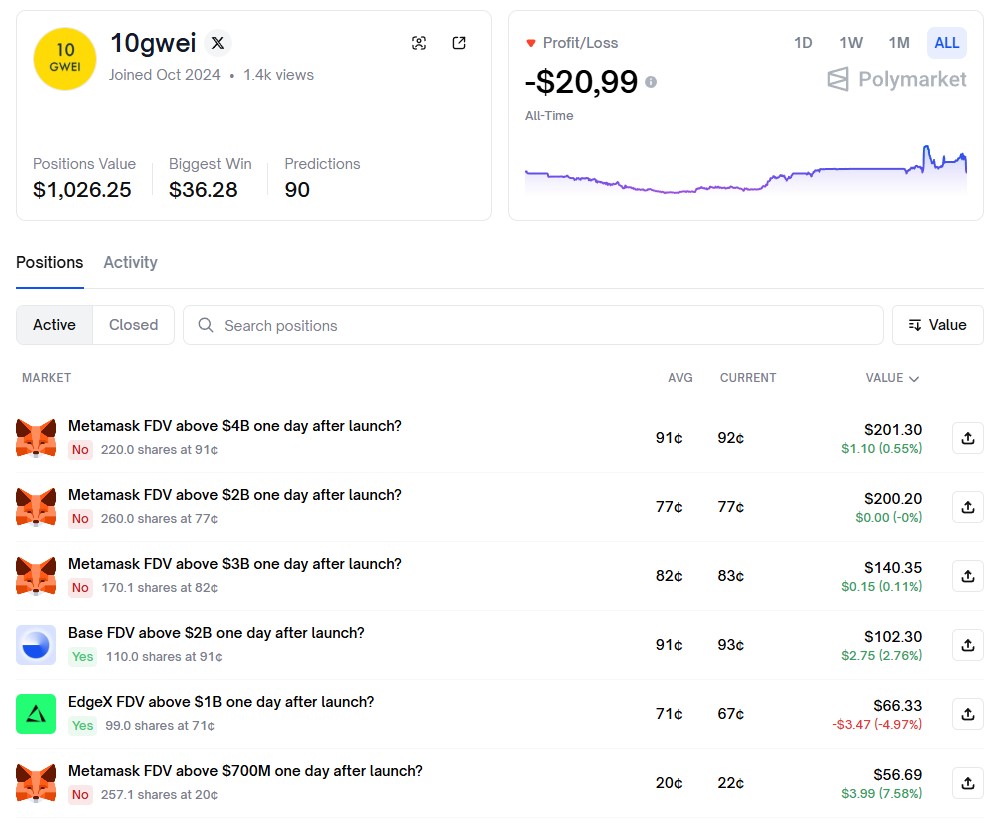Show Closed positions

click(133, 325)
